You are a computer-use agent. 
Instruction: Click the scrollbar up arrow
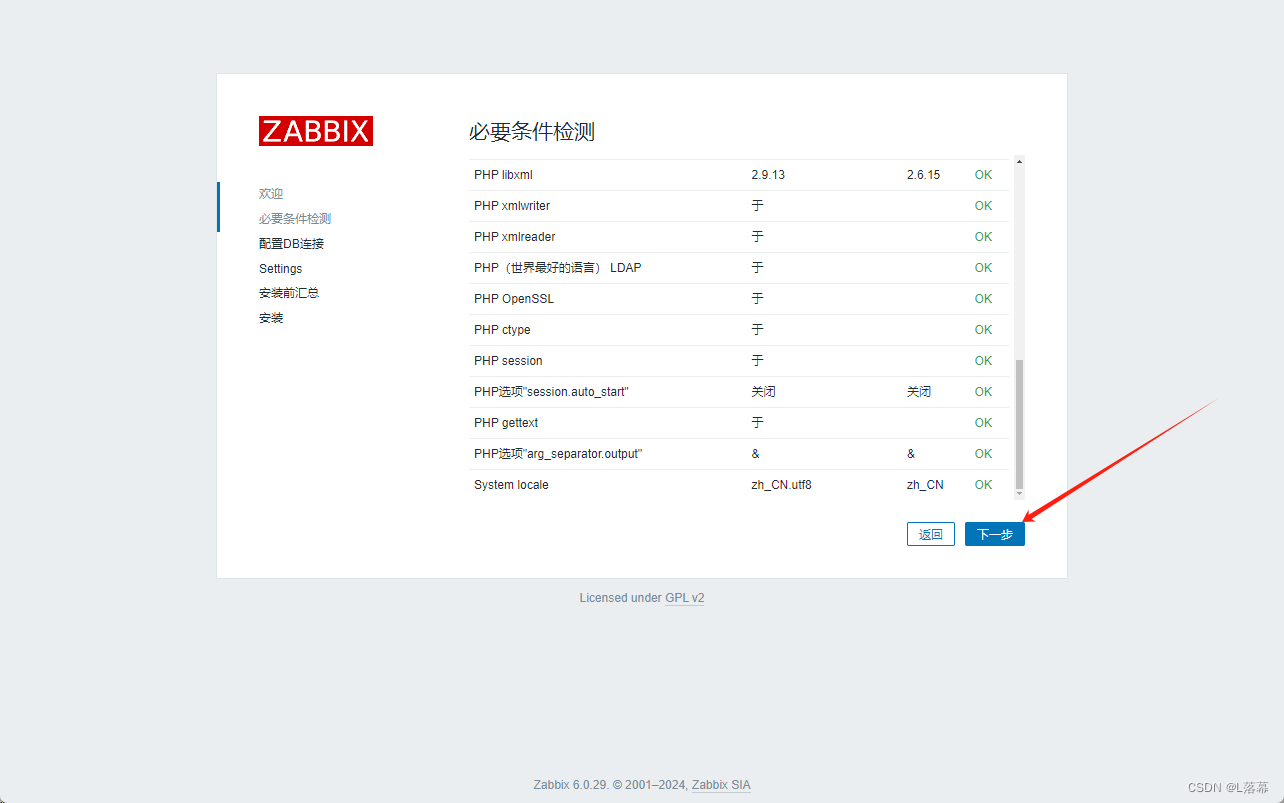1019,162
